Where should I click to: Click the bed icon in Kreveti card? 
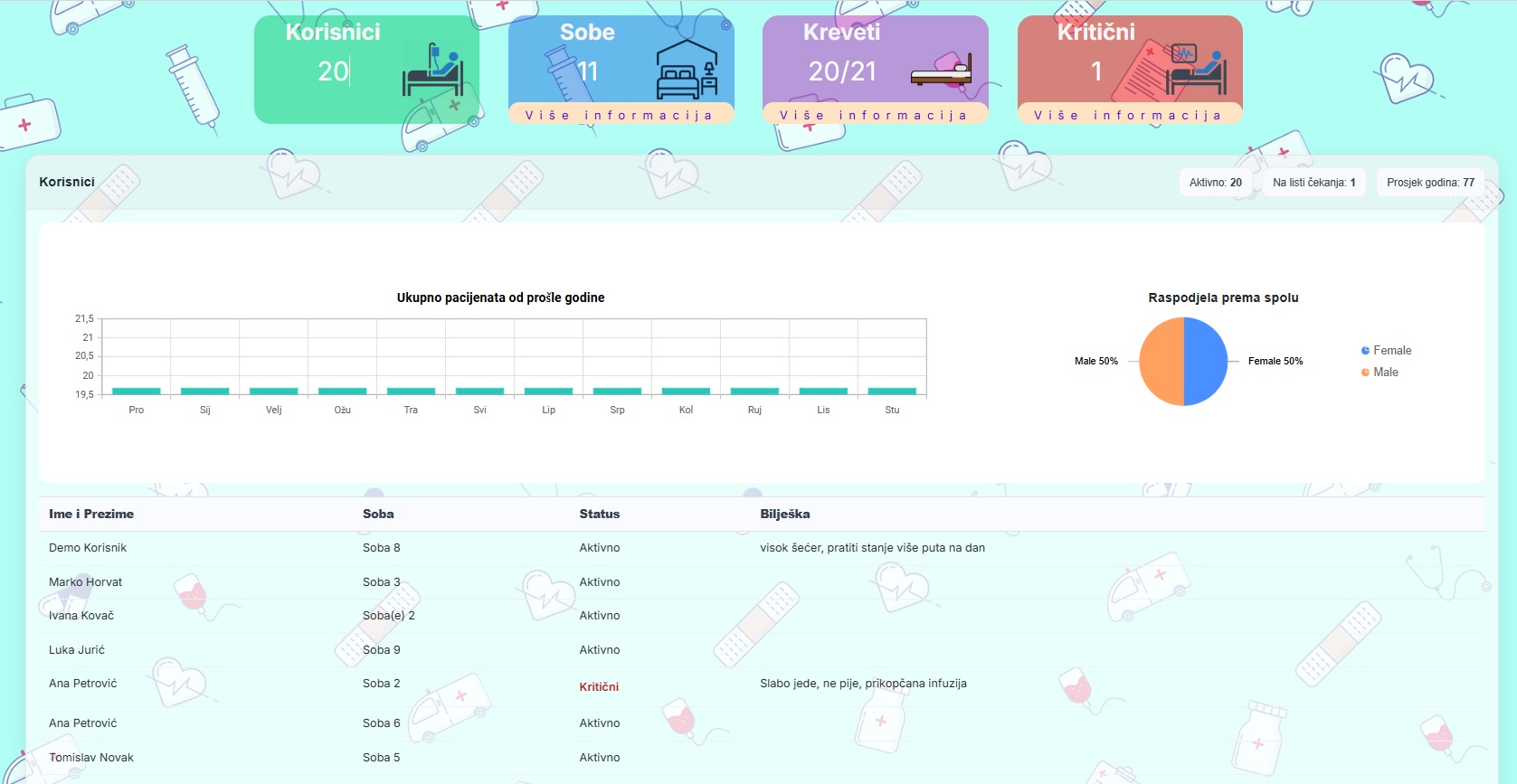[x=941, y=71]
